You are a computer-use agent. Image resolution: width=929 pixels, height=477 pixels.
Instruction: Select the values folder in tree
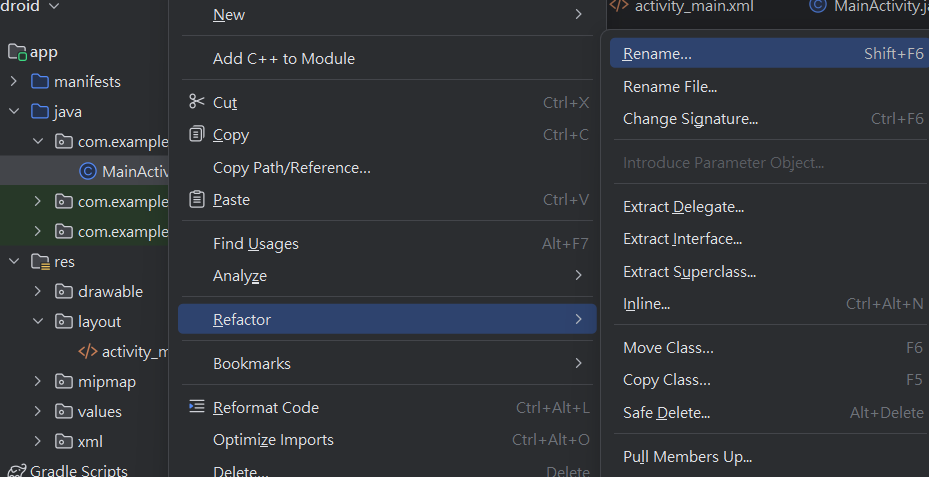[100, 411]
